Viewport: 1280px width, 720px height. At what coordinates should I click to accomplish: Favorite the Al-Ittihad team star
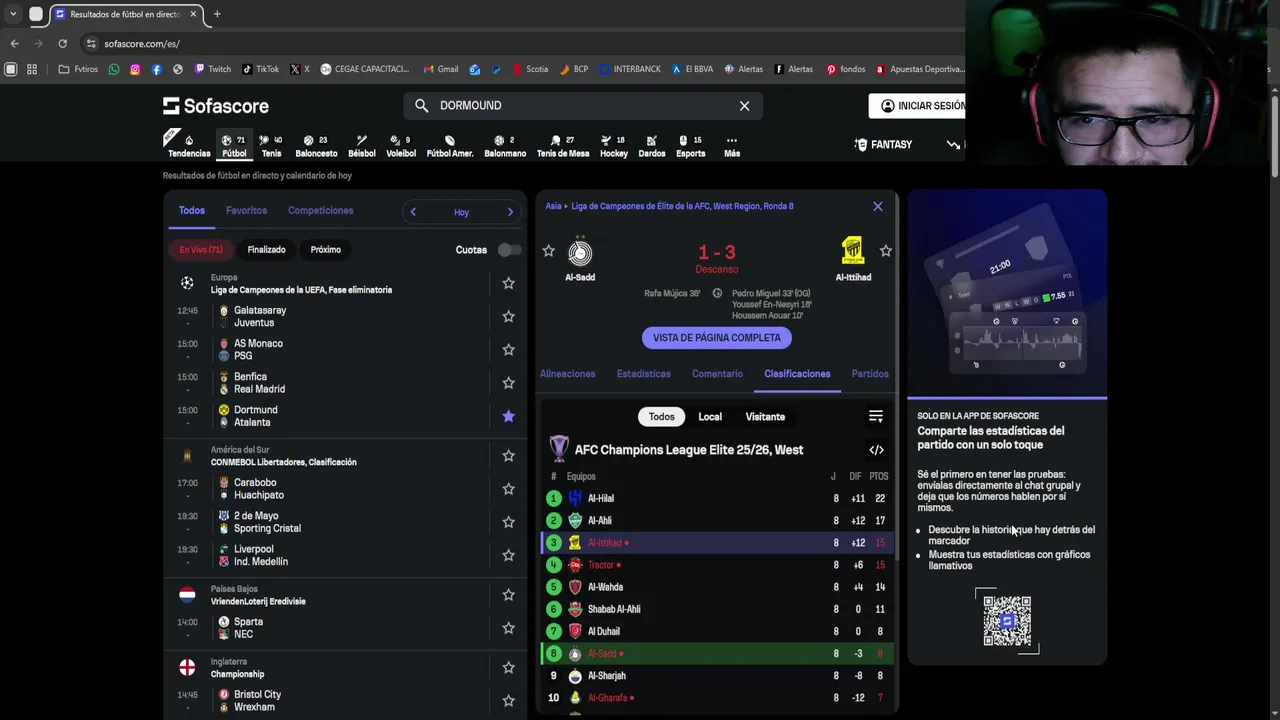pyautogui.click(x=885, y=251)
